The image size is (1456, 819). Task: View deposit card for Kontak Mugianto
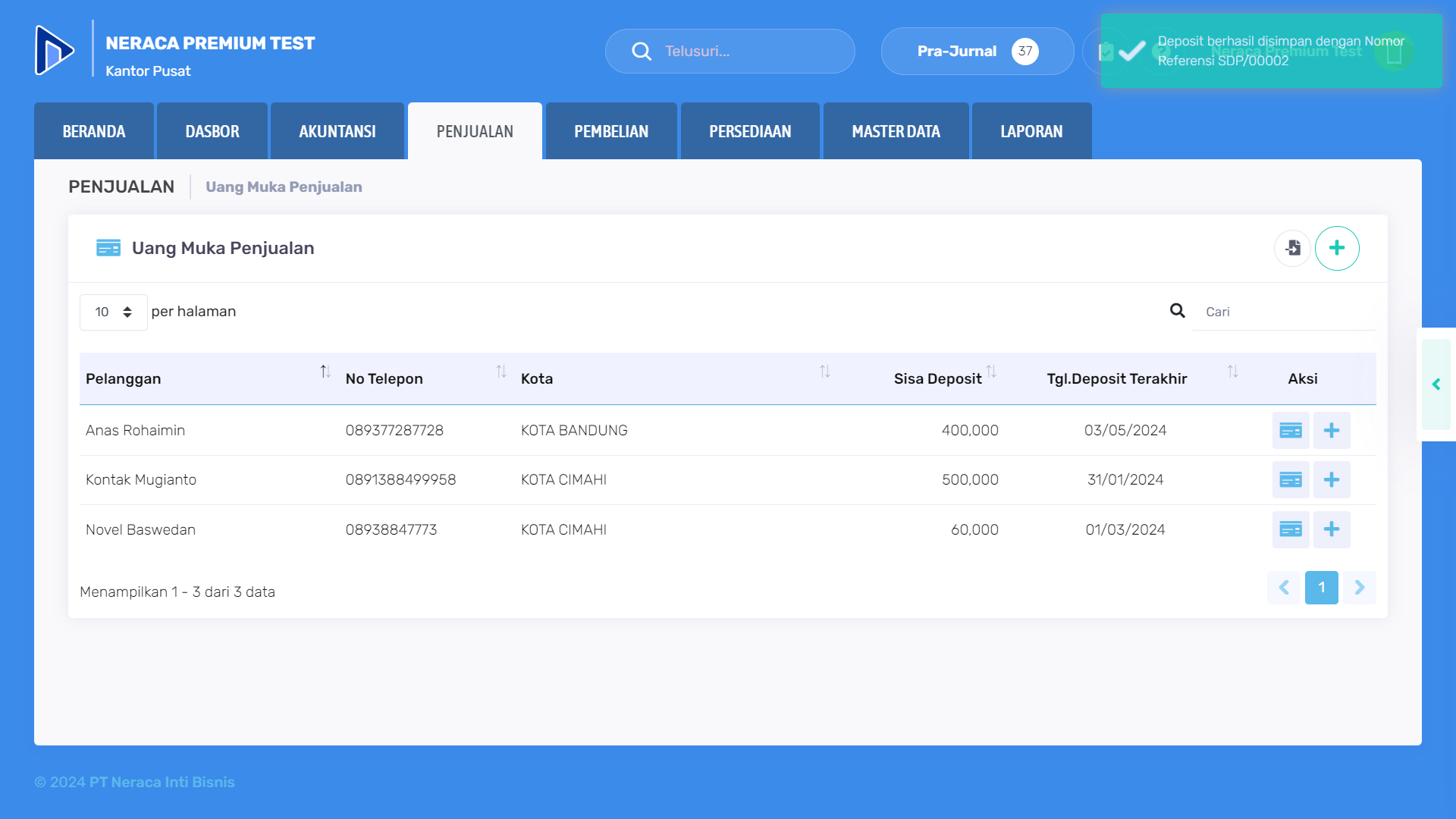point(1291,480)
